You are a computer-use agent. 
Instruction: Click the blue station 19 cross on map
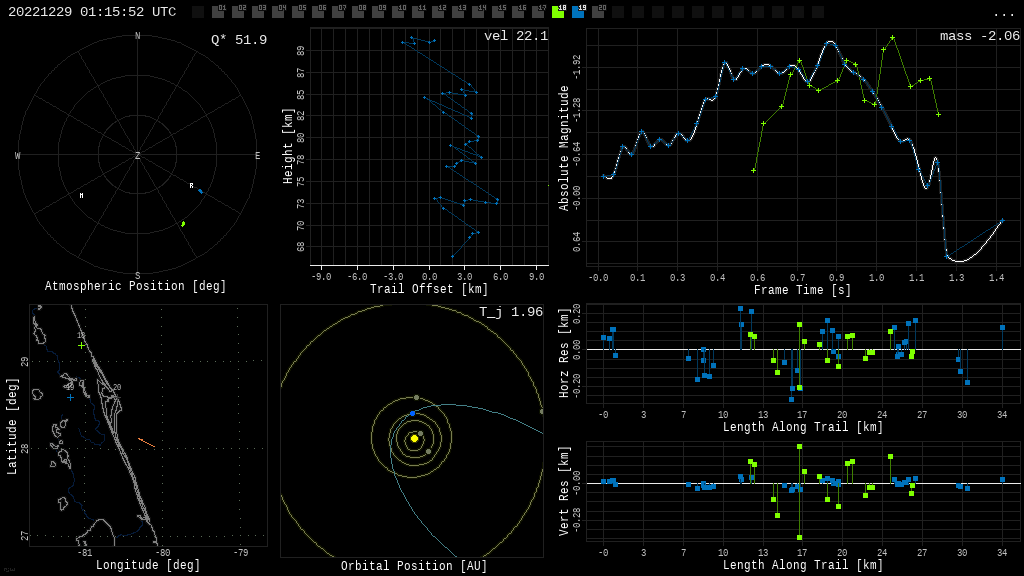click(70, 397)
